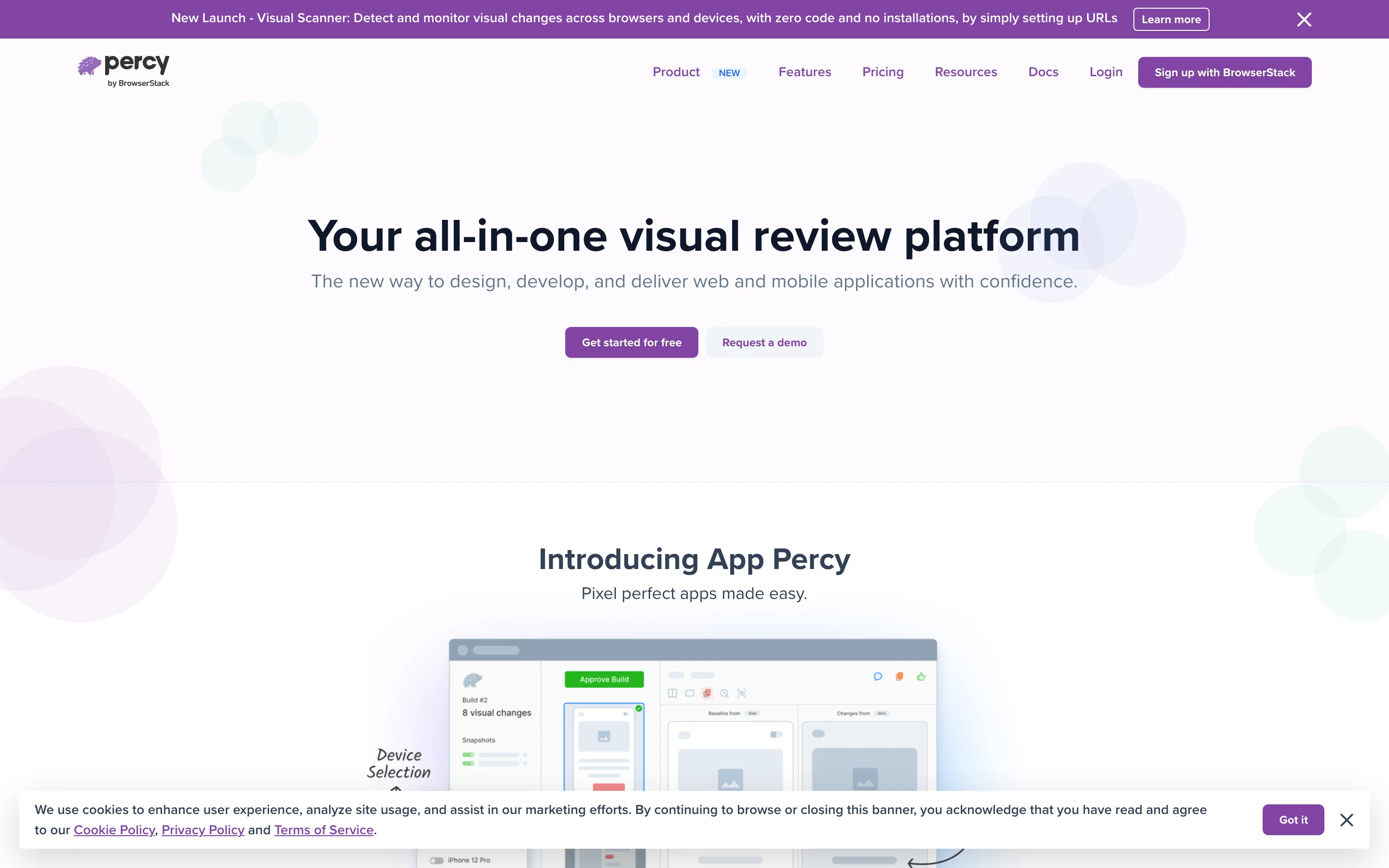Open the Docs navigation link

(1043, 72)
